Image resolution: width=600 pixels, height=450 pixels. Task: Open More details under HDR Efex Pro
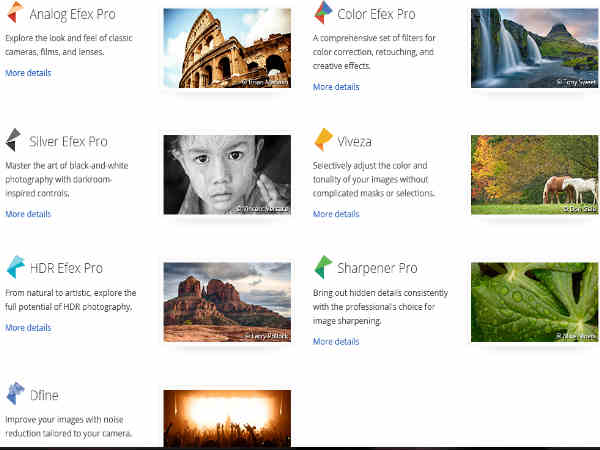(28, 328)
